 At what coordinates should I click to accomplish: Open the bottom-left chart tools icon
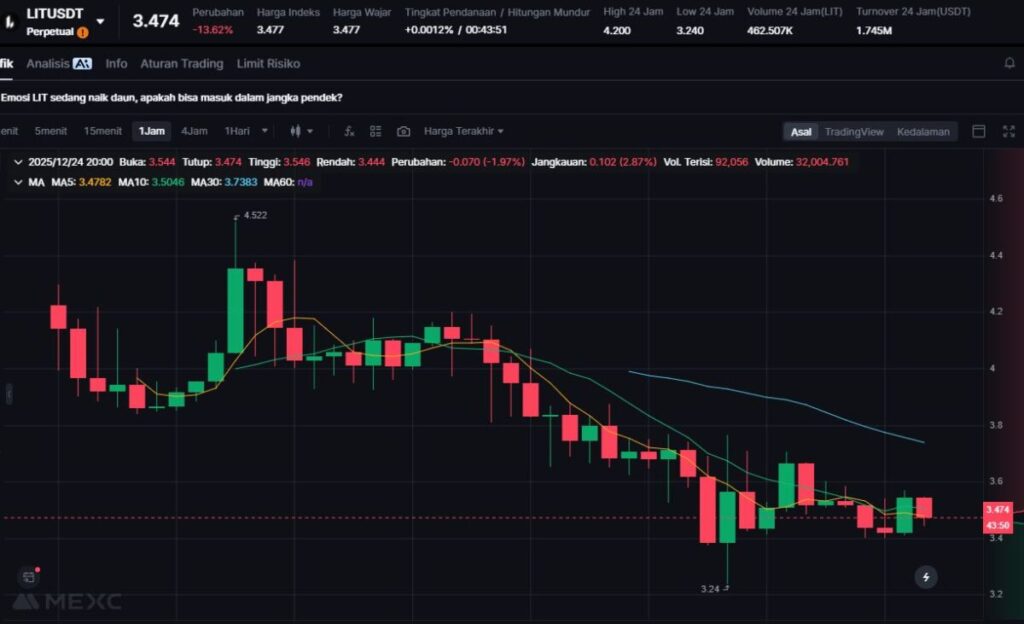27,577
